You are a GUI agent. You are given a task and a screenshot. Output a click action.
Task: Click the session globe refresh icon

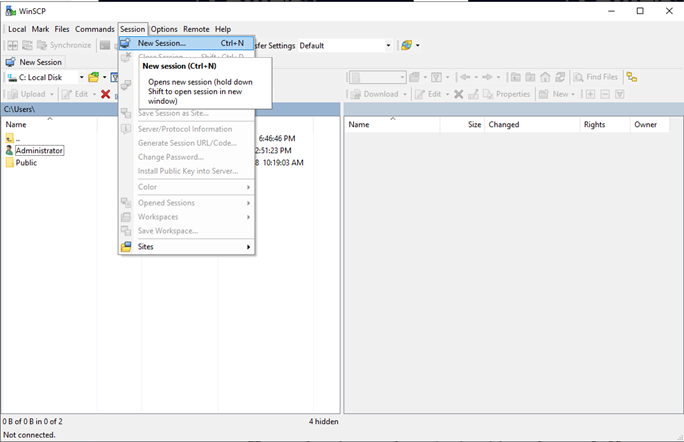407,45
